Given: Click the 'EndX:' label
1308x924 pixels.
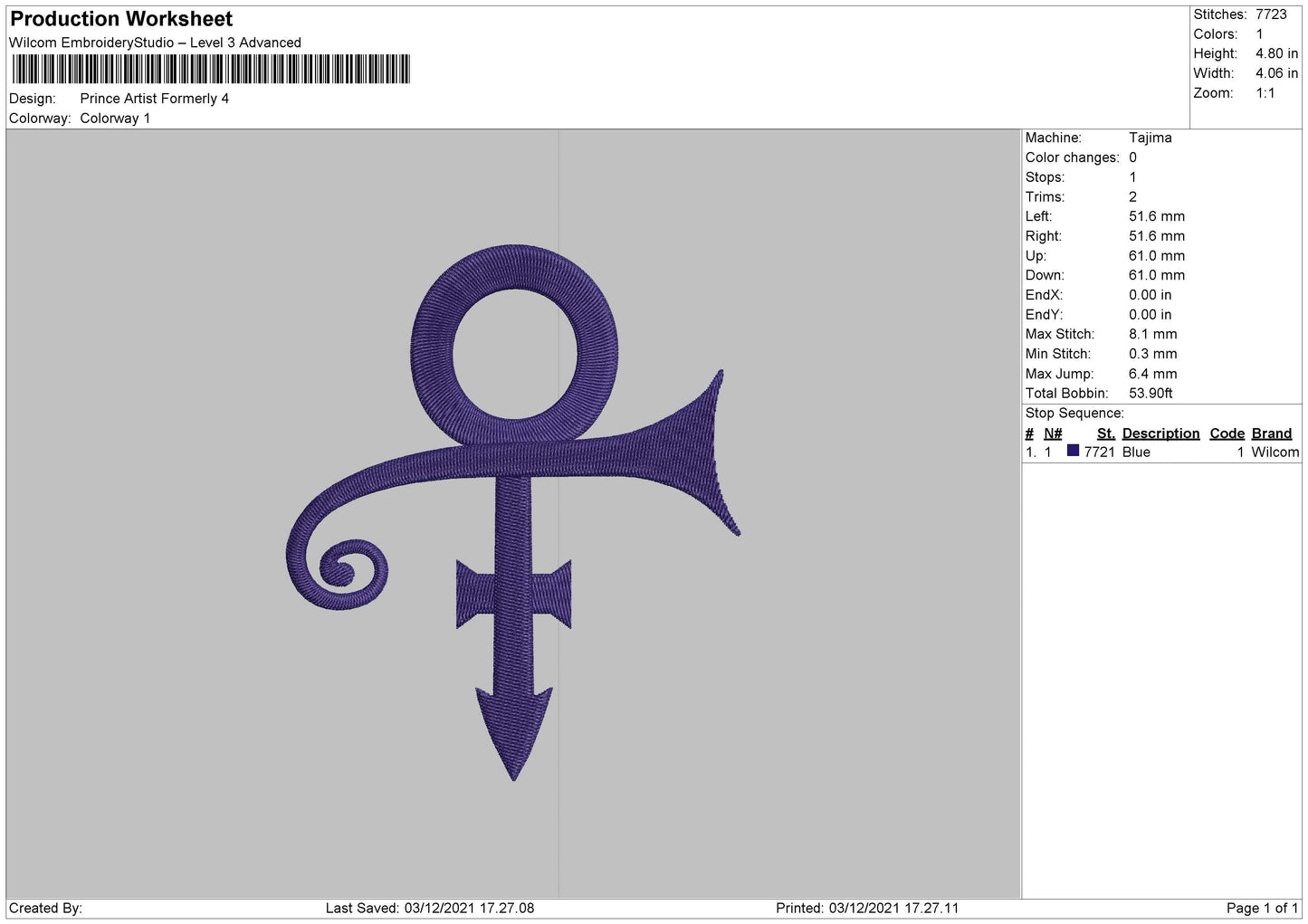Looking at the screenshot, I should 1044,295.
